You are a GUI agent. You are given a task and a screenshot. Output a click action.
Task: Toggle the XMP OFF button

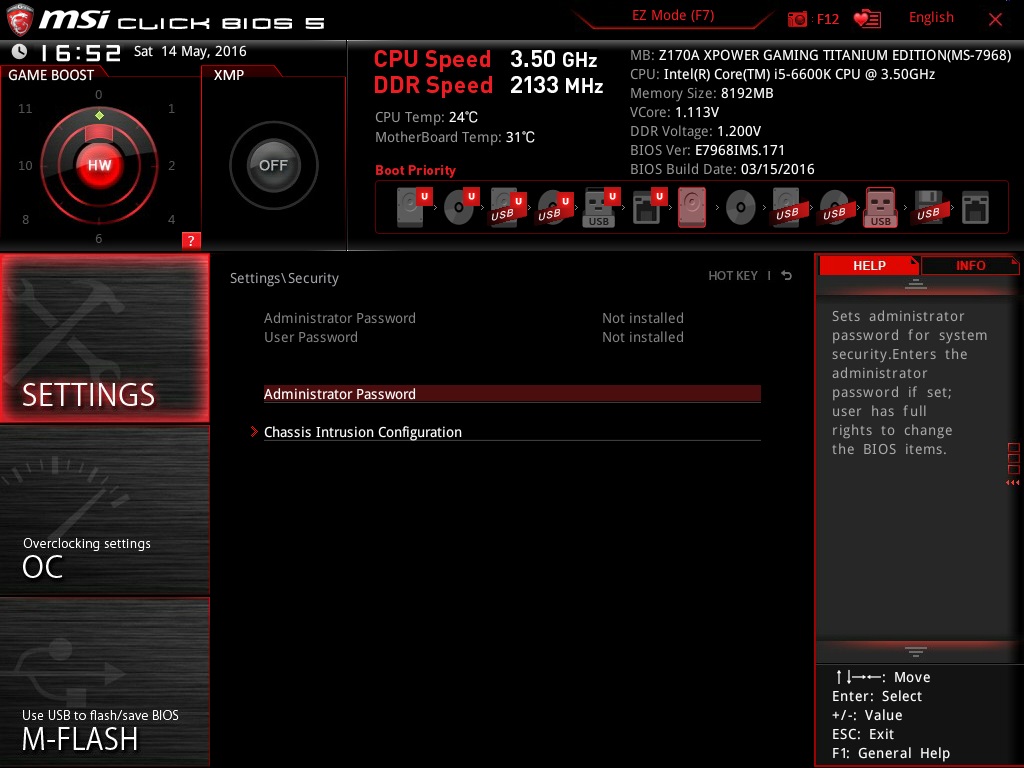pyautogui.click(x=273, y=165)
